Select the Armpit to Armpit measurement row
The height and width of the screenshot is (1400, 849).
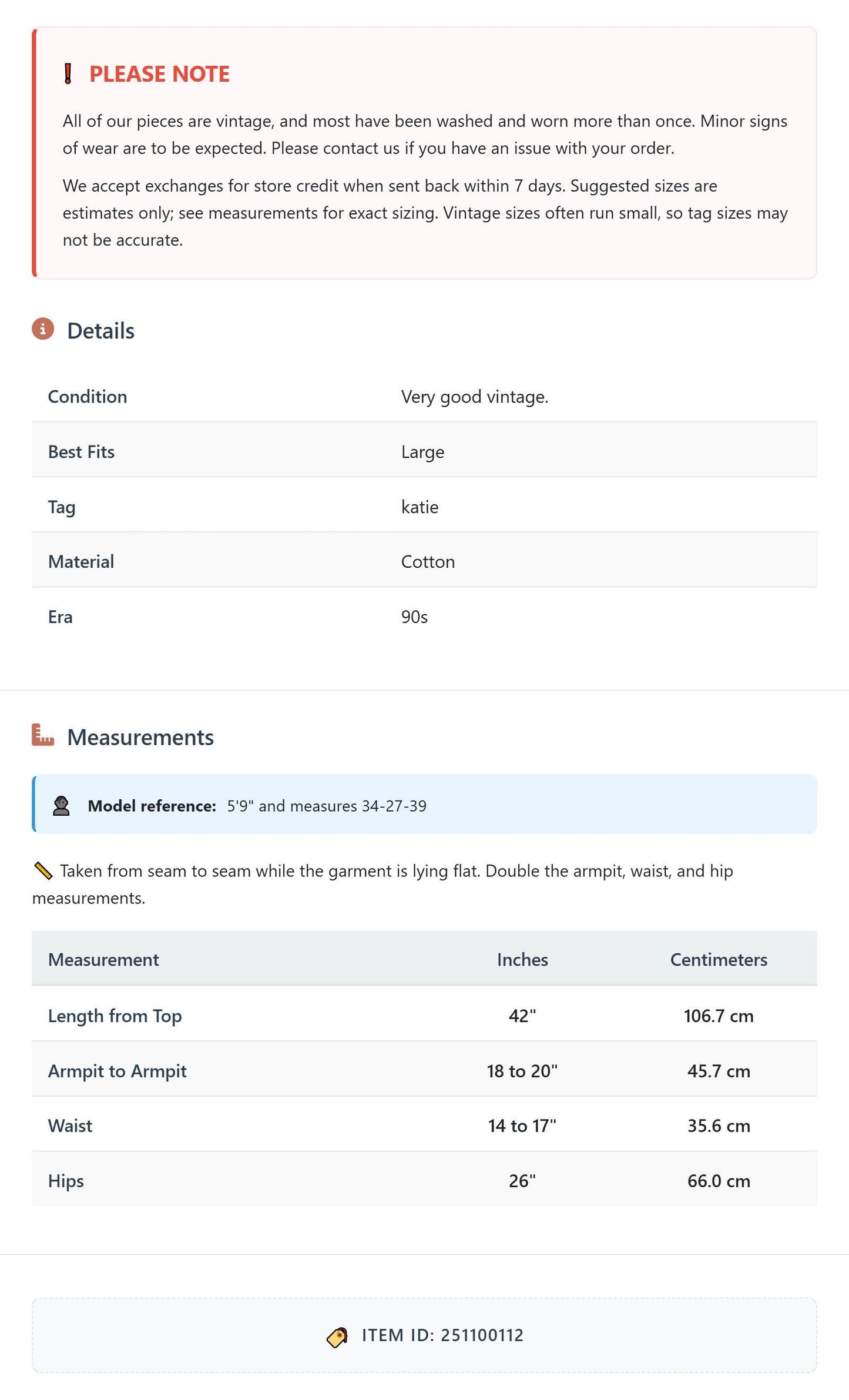tap(424, 1071)
